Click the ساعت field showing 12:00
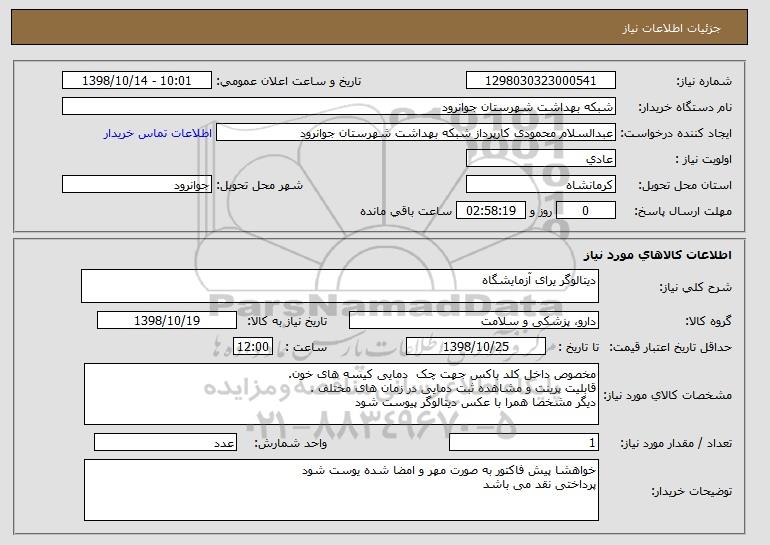This screenshot has height=545, width=770. (x=253, y=347)
